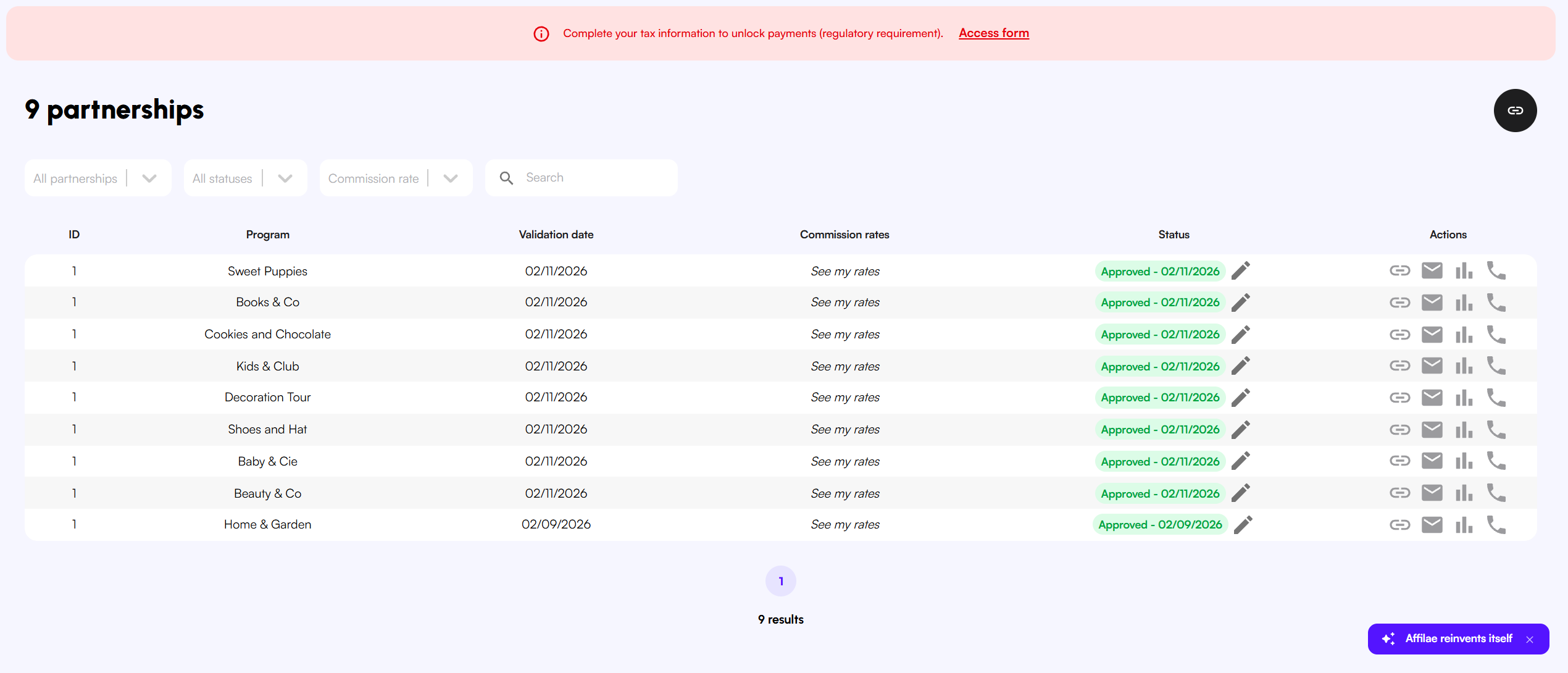Viewport: 1568px width, 673px height.
Task: See my rates for Books & Co
Action: (x=844, y=302)
